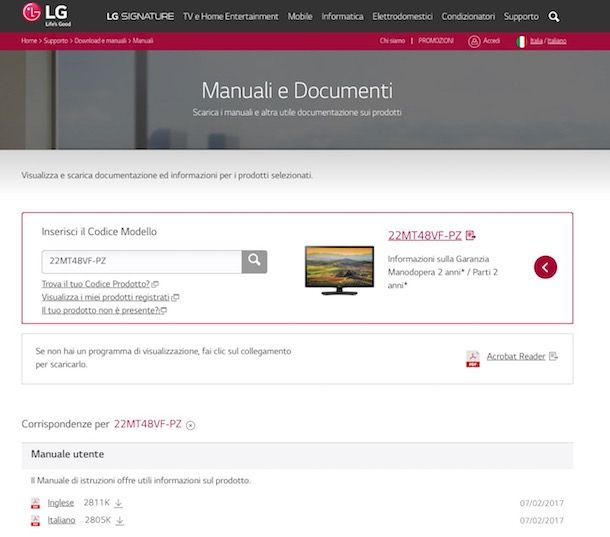Click the new-window icon after Visualizza i miei prodotti registrati
Screen dimensions: 610x537
pyautogui.click(x=175, y=298)
